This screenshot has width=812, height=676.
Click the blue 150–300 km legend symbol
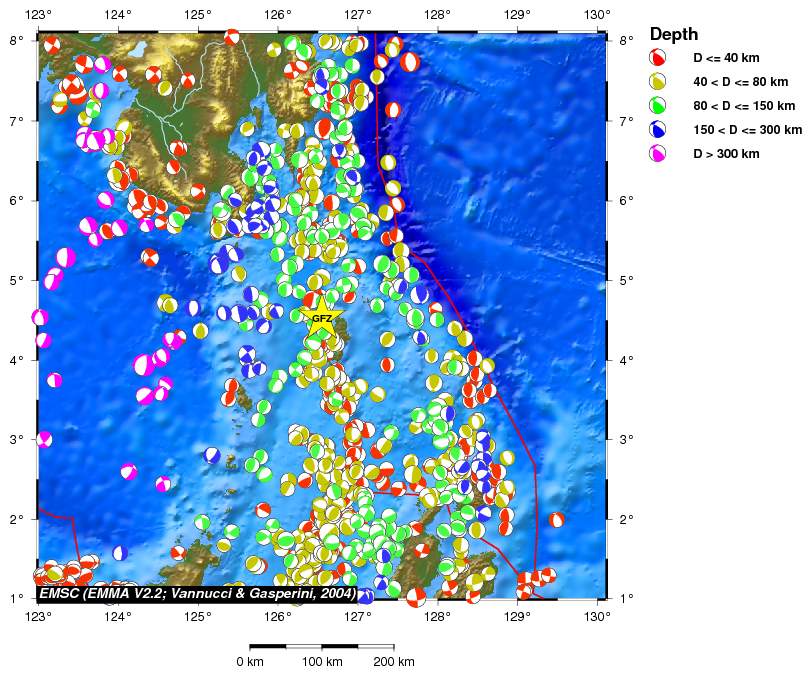tap(658, 129)
